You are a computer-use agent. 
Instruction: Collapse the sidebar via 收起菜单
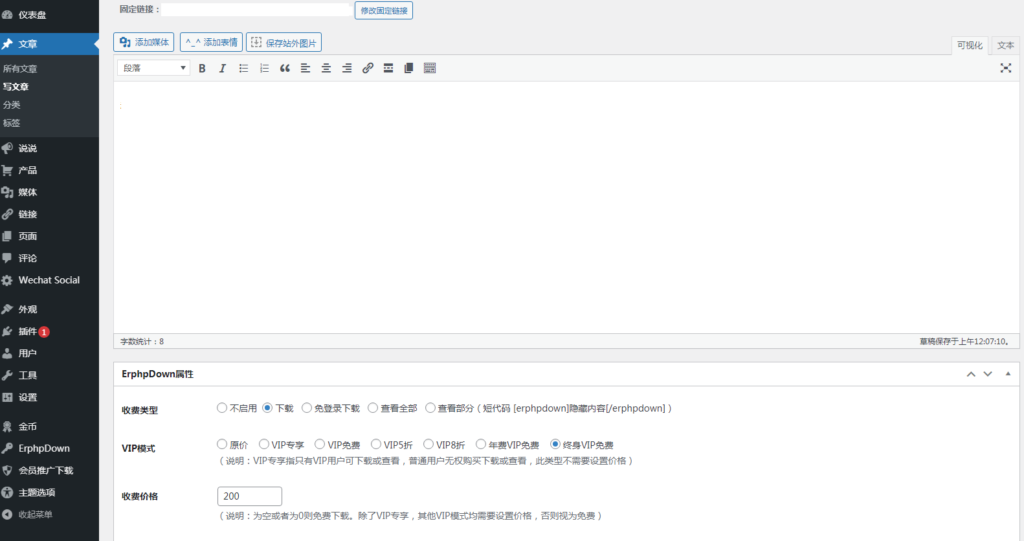(50, 514)
